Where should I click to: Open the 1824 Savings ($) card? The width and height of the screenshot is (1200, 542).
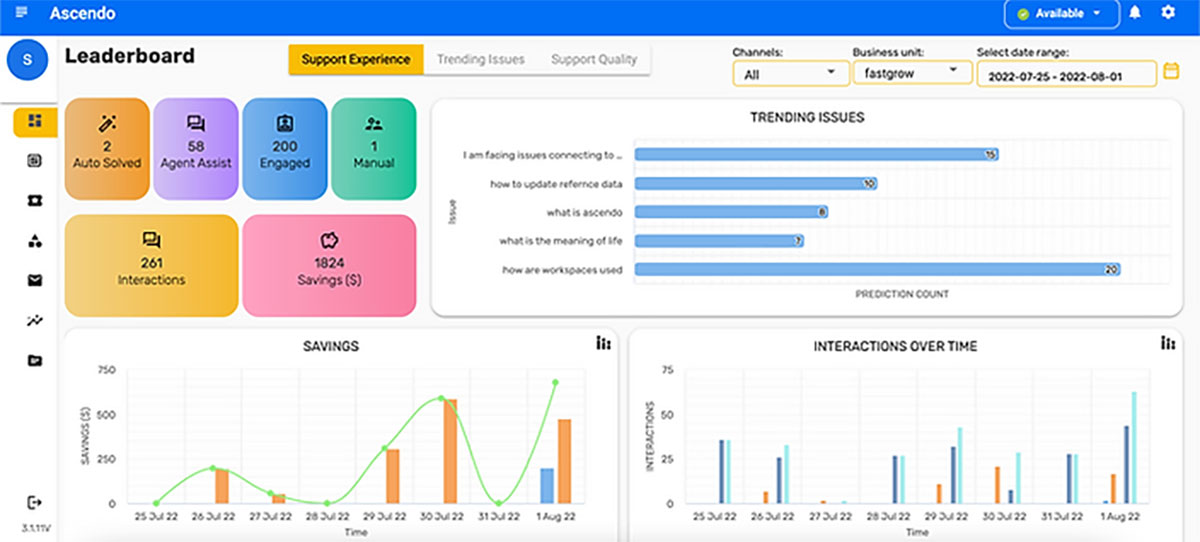click(x=329, y=265)
